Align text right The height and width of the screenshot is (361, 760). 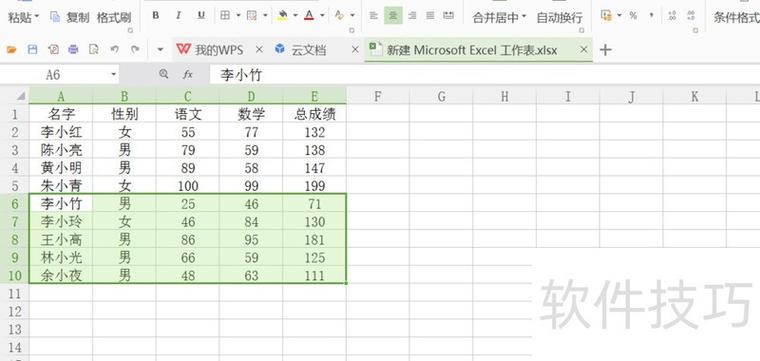tap(412, 16)
